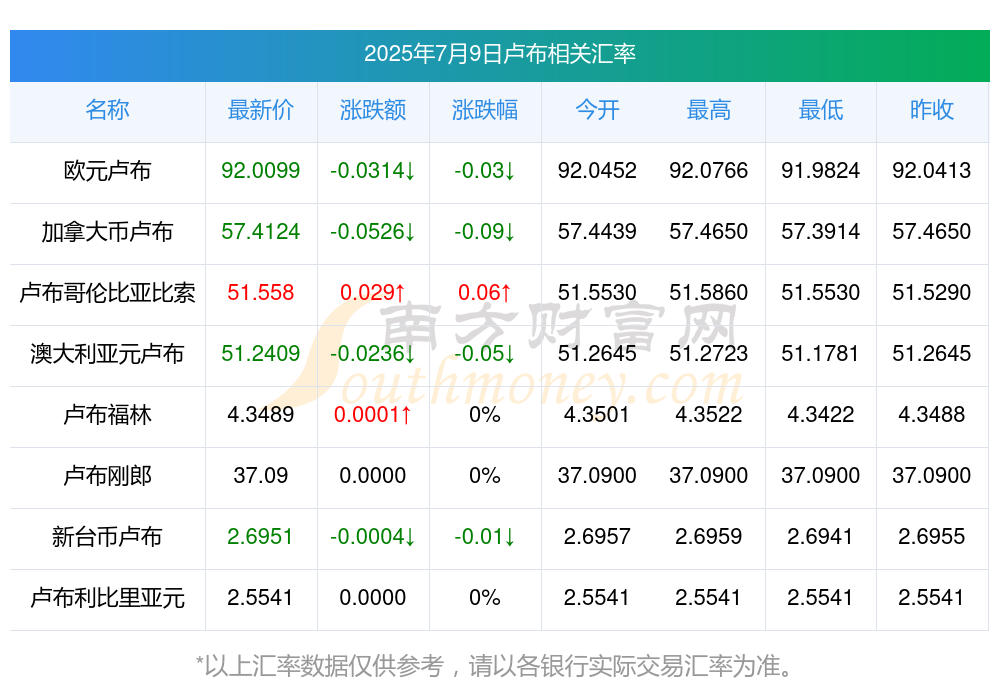This screenshot has width=1000, height=698.
Task: Click the previous close 92.0413
Action: click(x=932, y=170)
